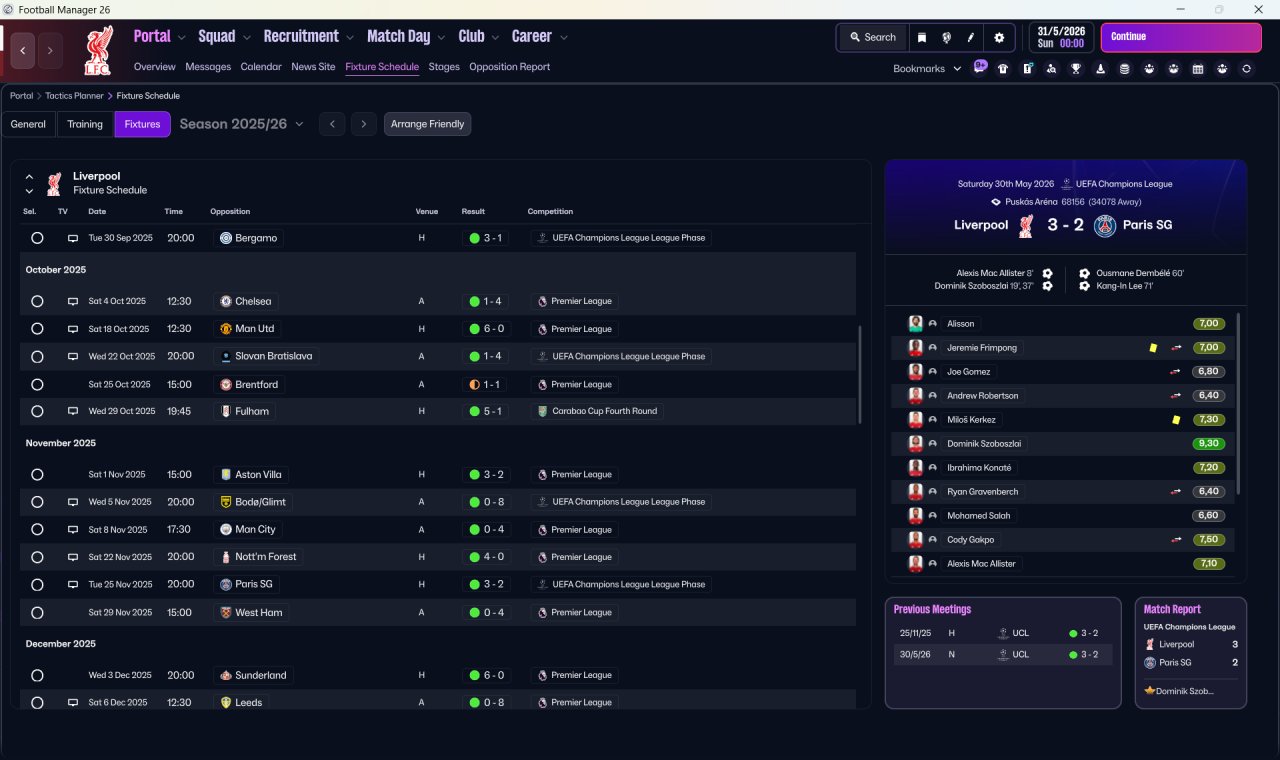Screen dimensions: 1280x760
Task: Select the radio button for West Ham fixture
Action: pyautogui.click(x=37, y=613)
